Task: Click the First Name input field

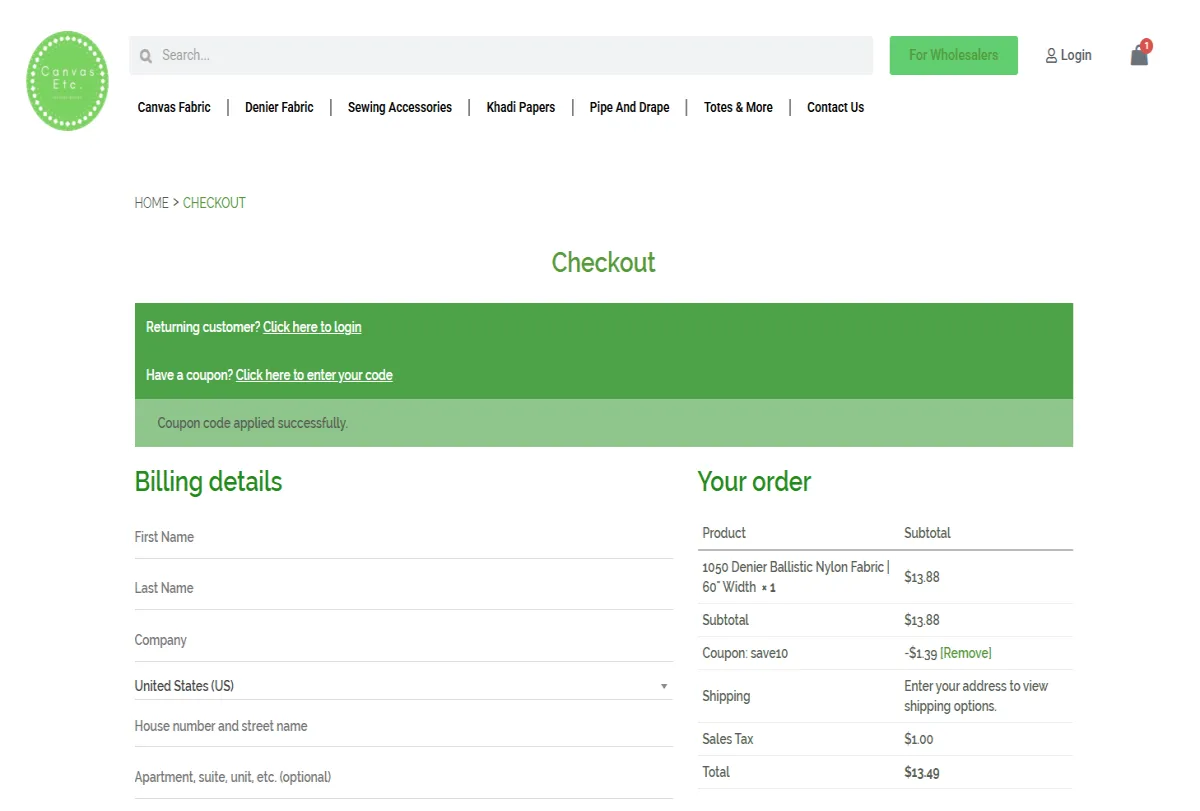Action: pyautogui.click(x=400, y=537)
